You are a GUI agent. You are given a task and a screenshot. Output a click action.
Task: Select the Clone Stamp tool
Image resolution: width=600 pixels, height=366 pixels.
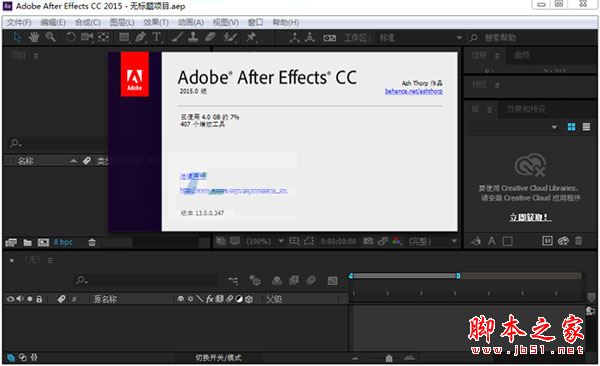(x=193, y=37)
